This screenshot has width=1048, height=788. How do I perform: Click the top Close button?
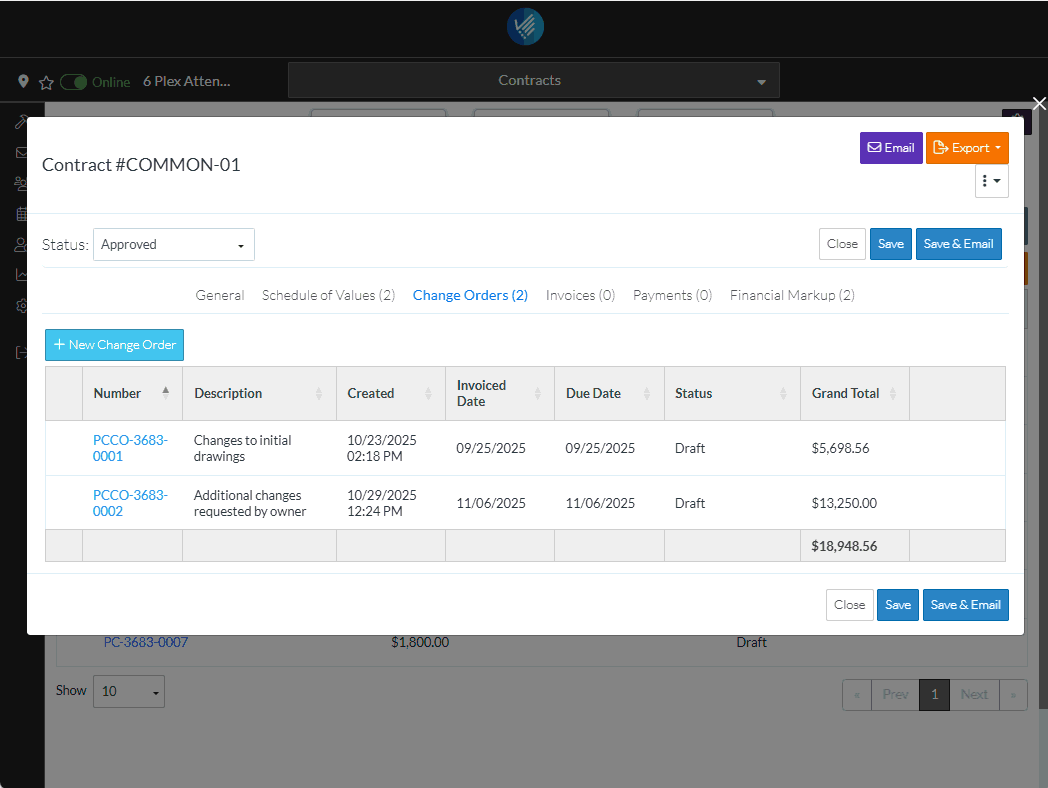click(842, 244)
